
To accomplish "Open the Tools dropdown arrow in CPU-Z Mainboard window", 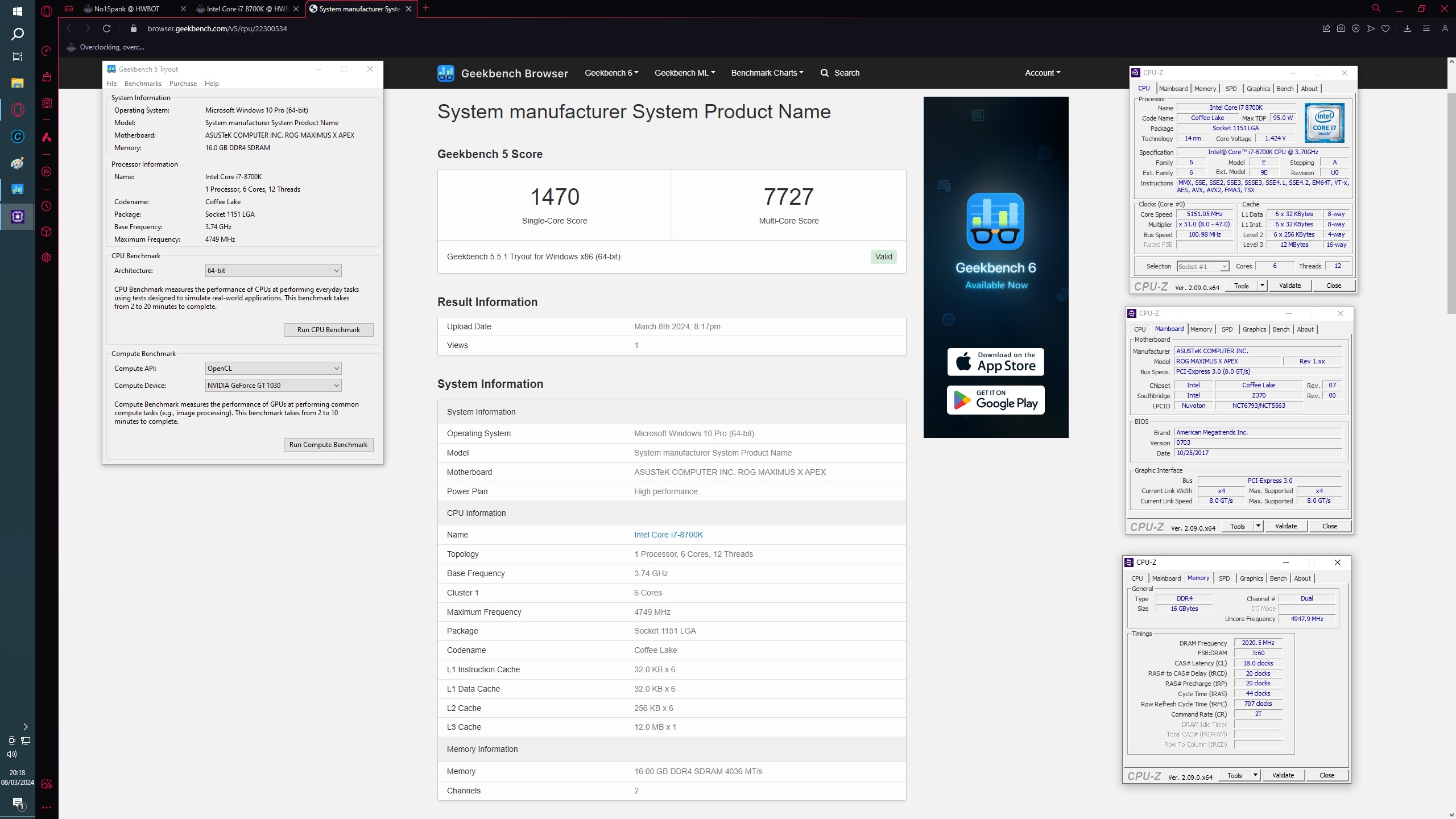I will tap(1258, 526).
